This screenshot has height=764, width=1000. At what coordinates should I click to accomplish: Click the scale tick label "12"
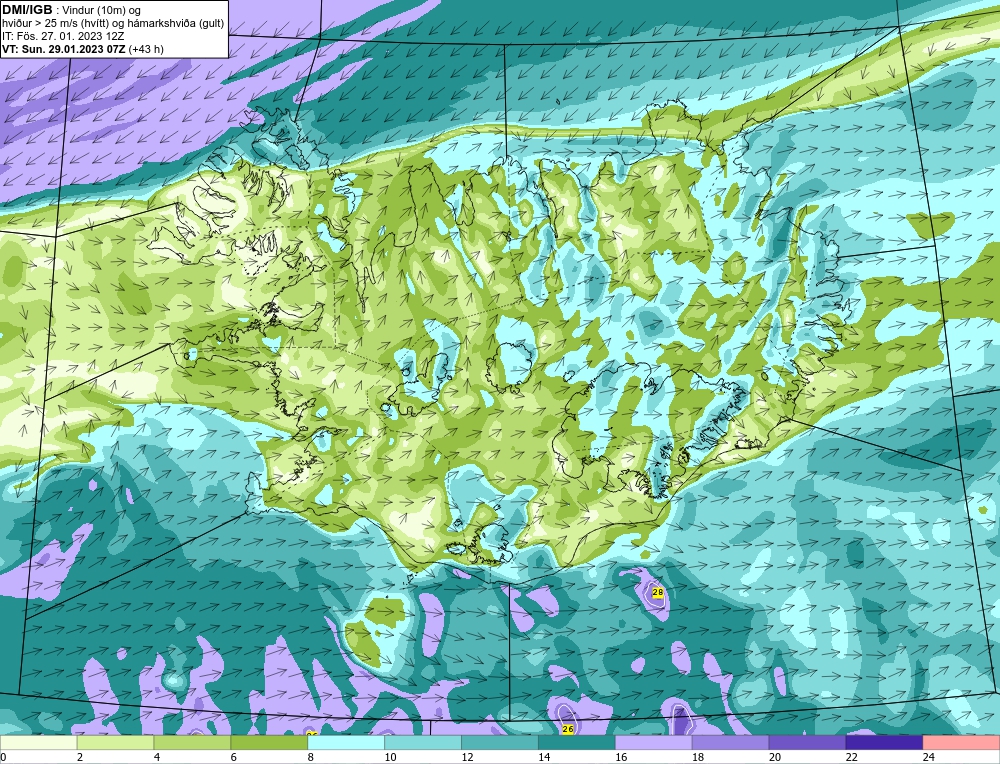[467, 757]
